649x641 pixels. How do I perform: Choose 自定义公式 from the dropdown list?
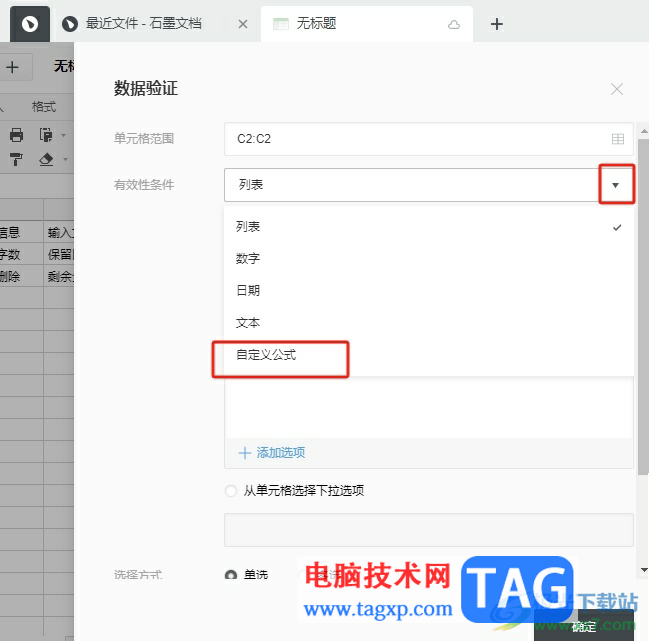tap(429, 355)
